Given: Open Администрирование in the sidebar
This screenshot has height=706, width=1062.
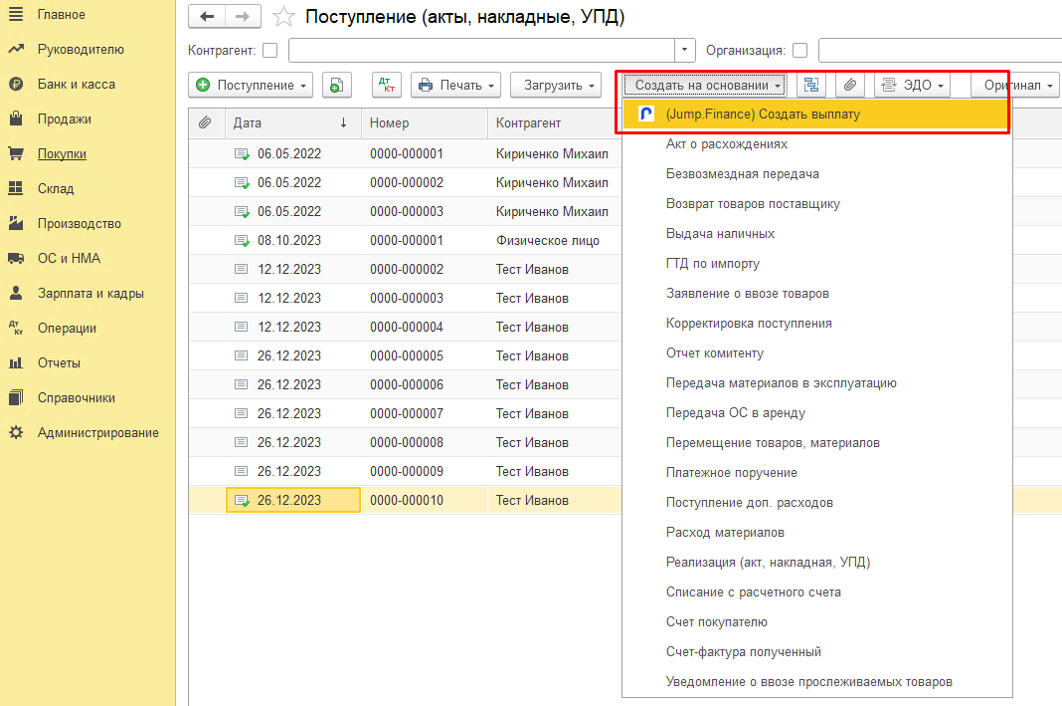Looking at the screenshot, I should point(98,433).
